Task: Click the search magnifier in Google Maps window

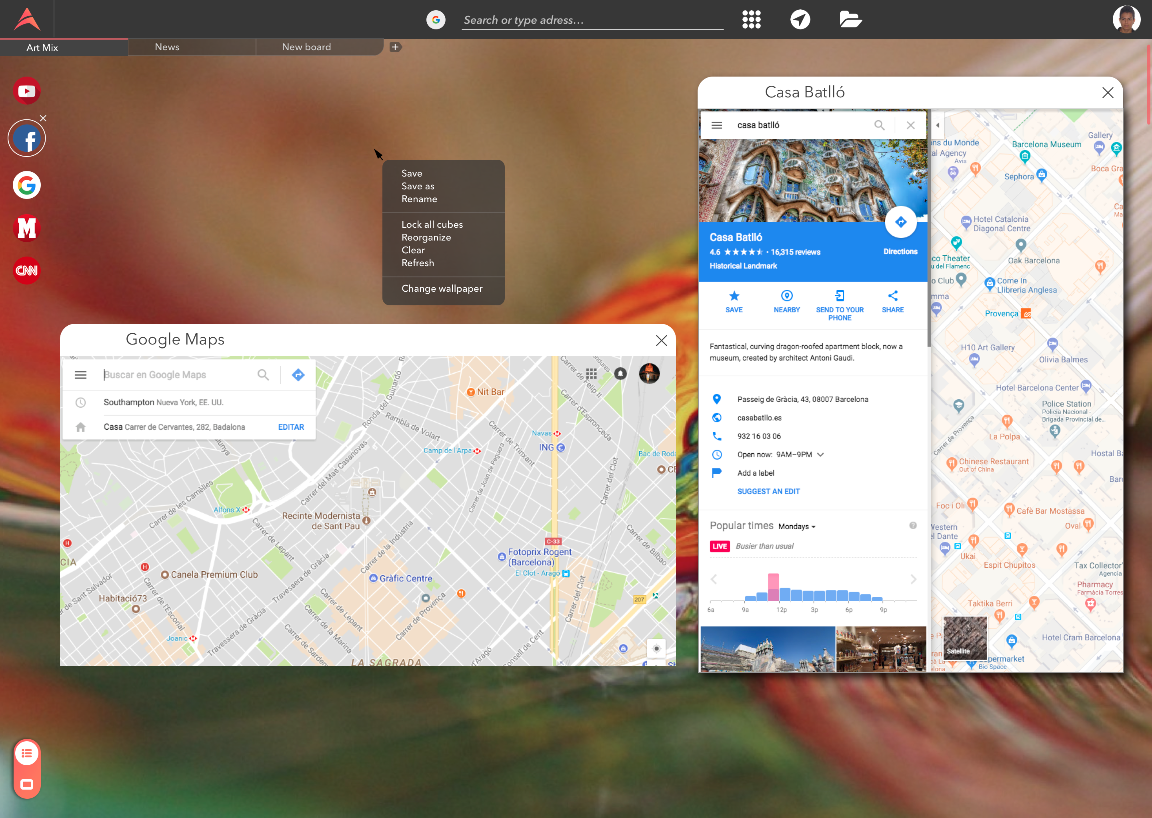Action: pos(263,375)
